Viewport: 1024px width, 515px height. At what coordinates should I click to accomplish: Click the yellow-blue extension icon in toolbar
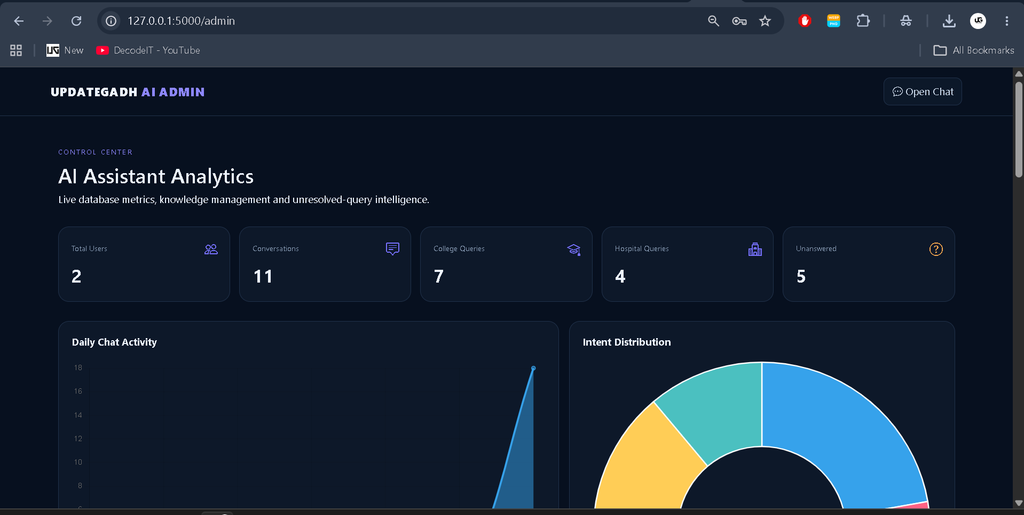click(x=833, y=21)
